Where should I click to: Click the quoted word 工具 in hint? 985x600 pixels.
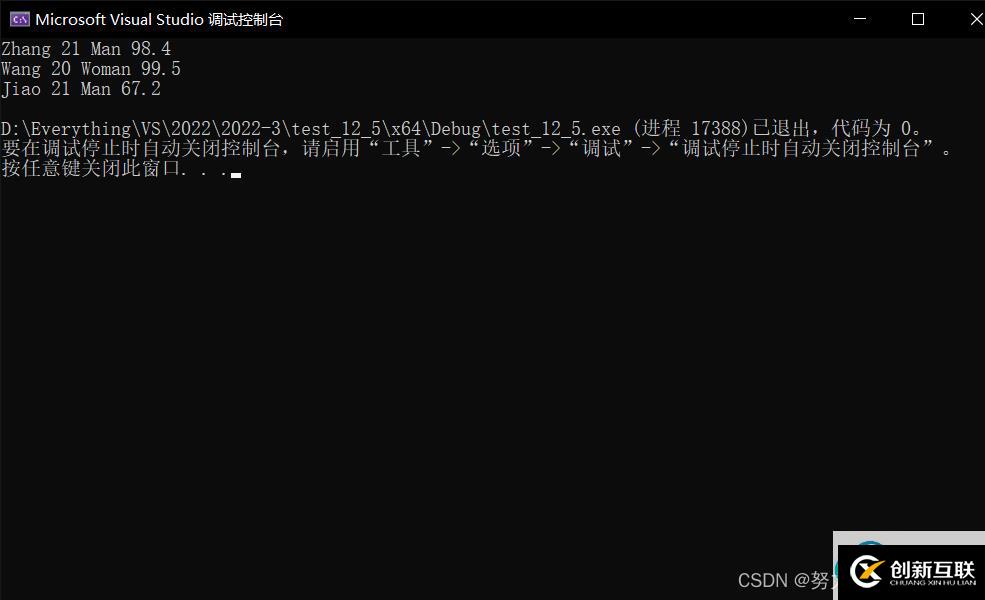tap(402, 149)
